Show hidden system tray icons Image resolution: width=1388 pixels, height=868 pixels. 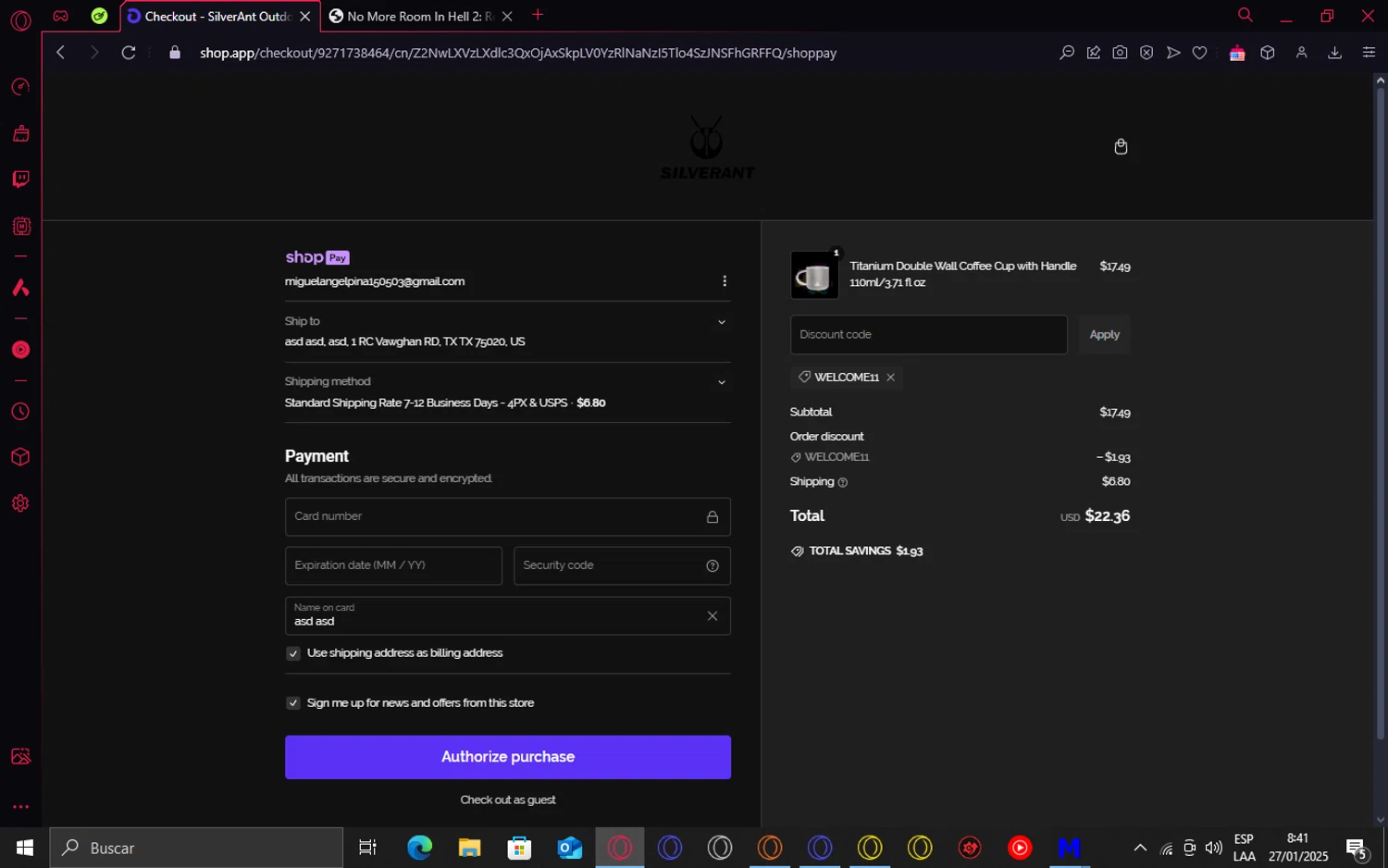point(1140,848)
